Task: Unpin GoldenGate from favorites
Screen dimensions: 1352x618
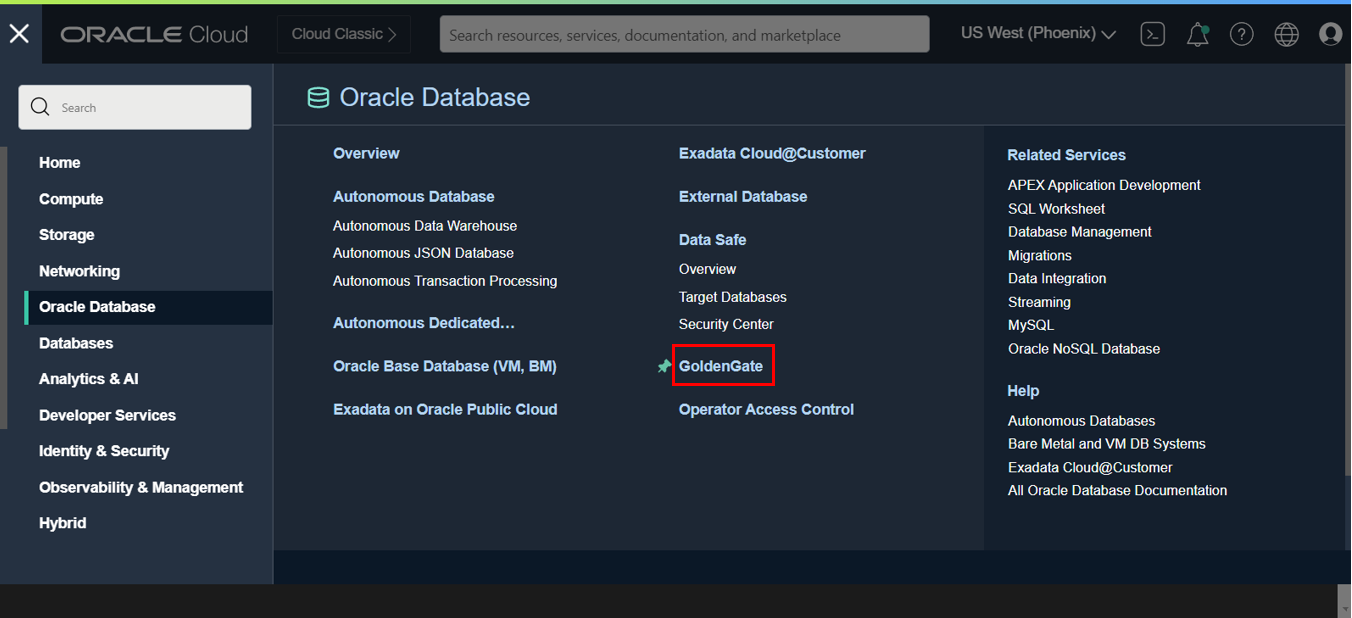Action: click(664, 366)
